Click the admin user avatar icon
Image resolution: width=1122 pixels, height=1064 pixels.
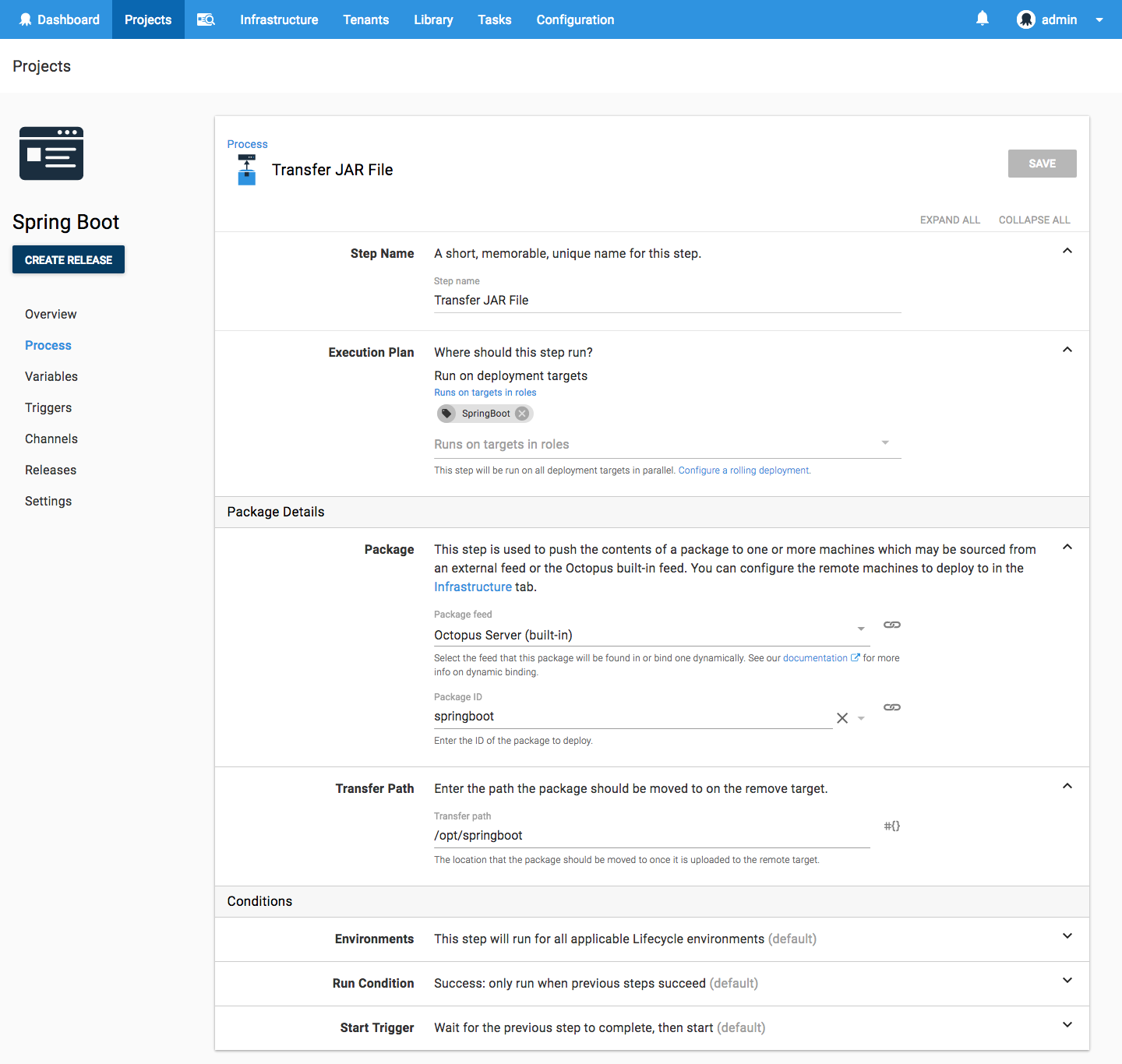[x=1025, y=19]
